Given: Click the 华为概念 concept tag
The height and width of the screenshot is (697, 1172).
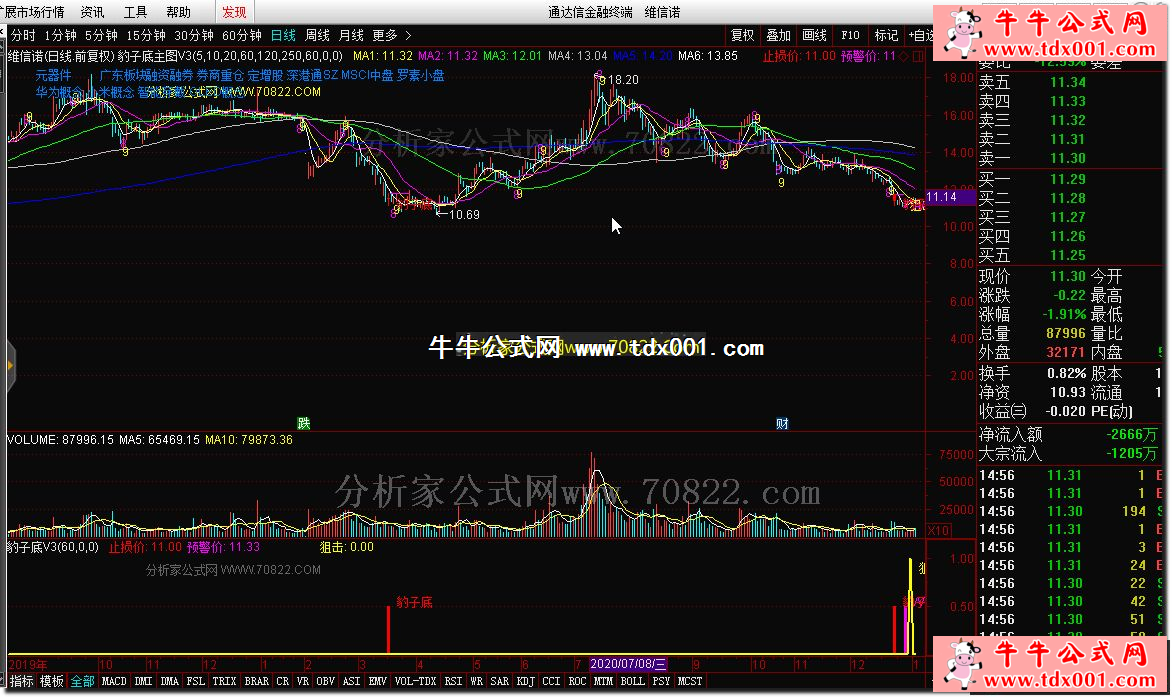Looking at the screenshot, I should pyautogui.click(x=59, y=92).
